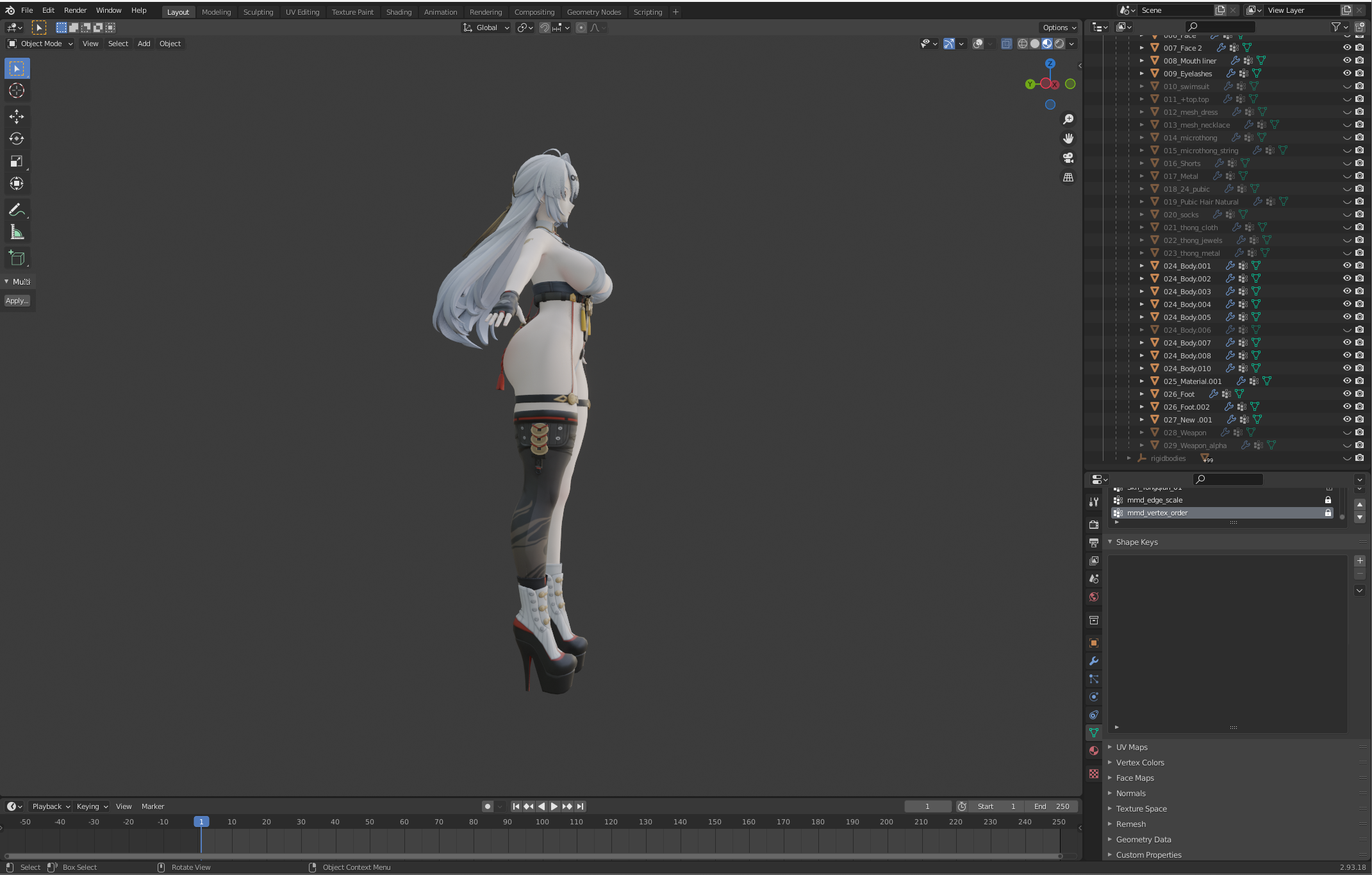Click the current frame marker on timeline
Screen dimensions: 1372x875
tap(201, 822)
